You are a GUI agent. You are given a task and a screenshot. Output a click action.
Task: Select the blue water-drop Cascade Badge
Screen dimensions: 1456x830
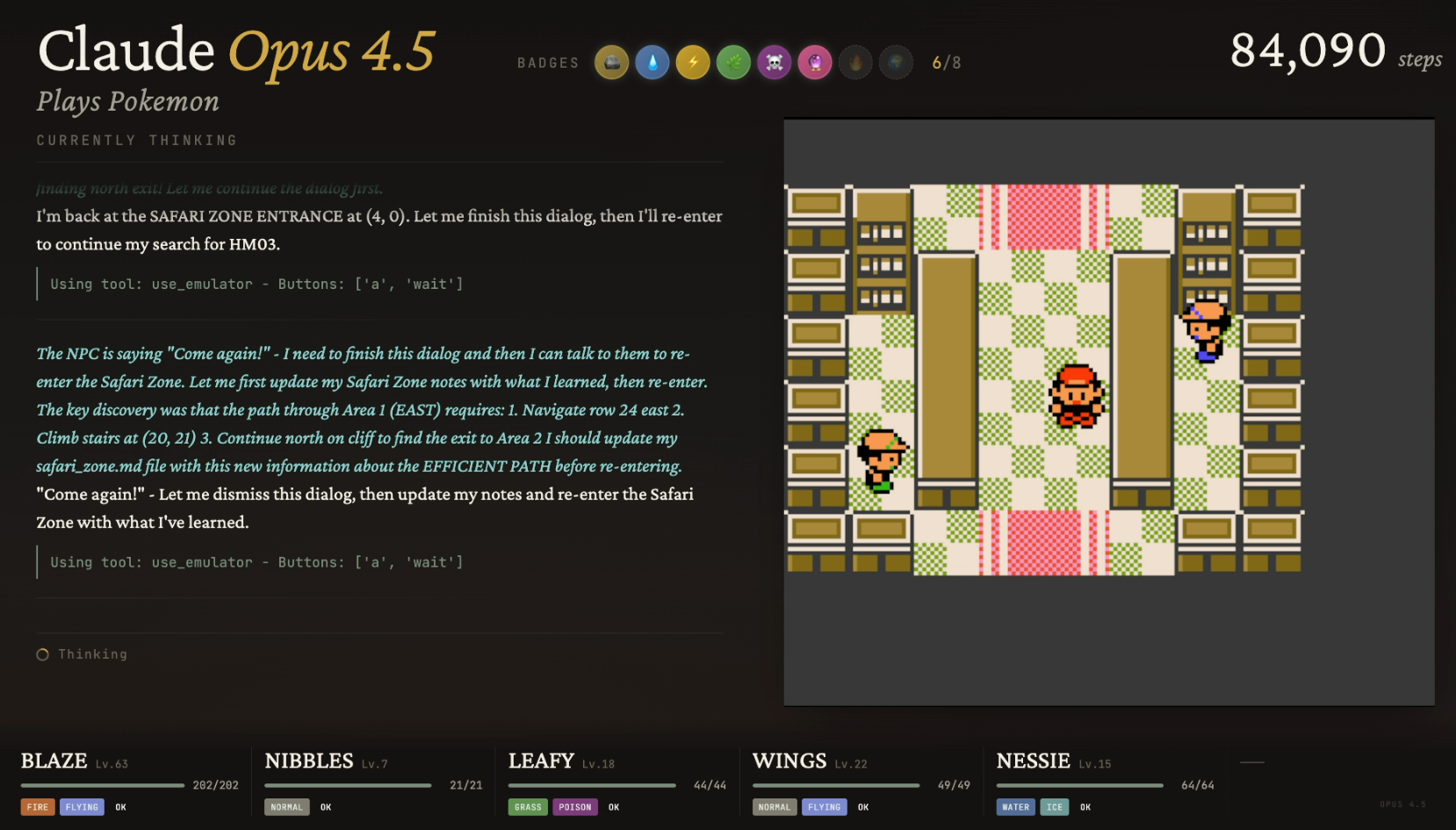(652, 62)
